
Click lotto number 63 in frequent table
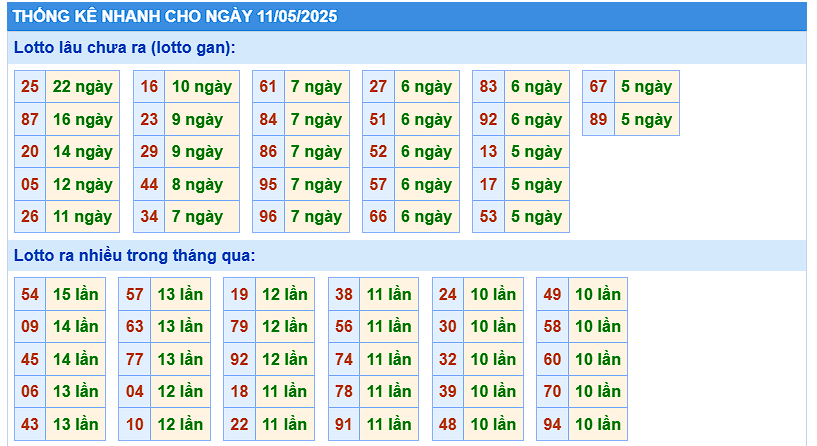point(134,327)
